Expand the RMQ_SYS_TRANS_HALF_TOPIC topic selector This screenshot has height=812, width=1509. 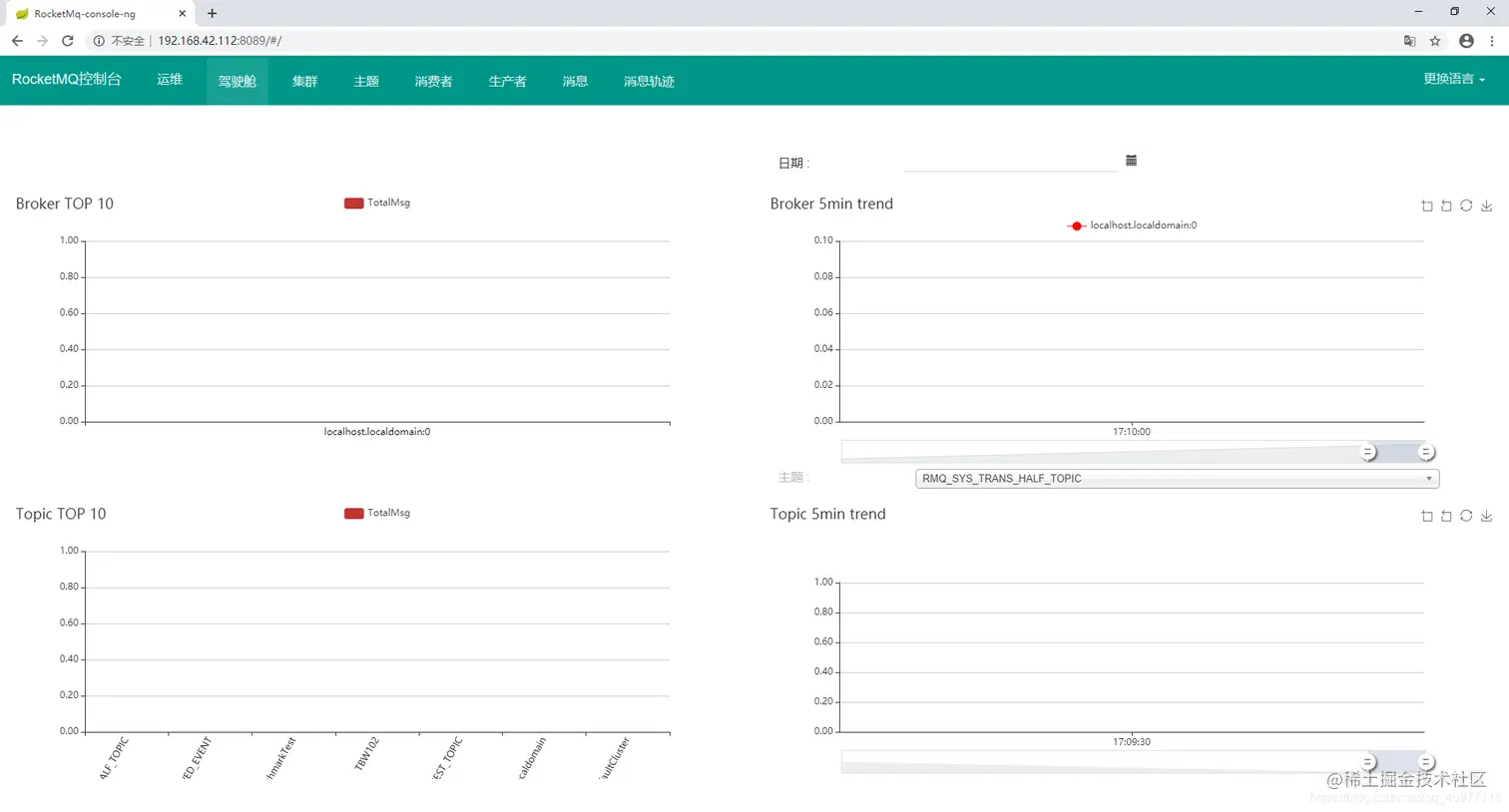point(1177,479)
